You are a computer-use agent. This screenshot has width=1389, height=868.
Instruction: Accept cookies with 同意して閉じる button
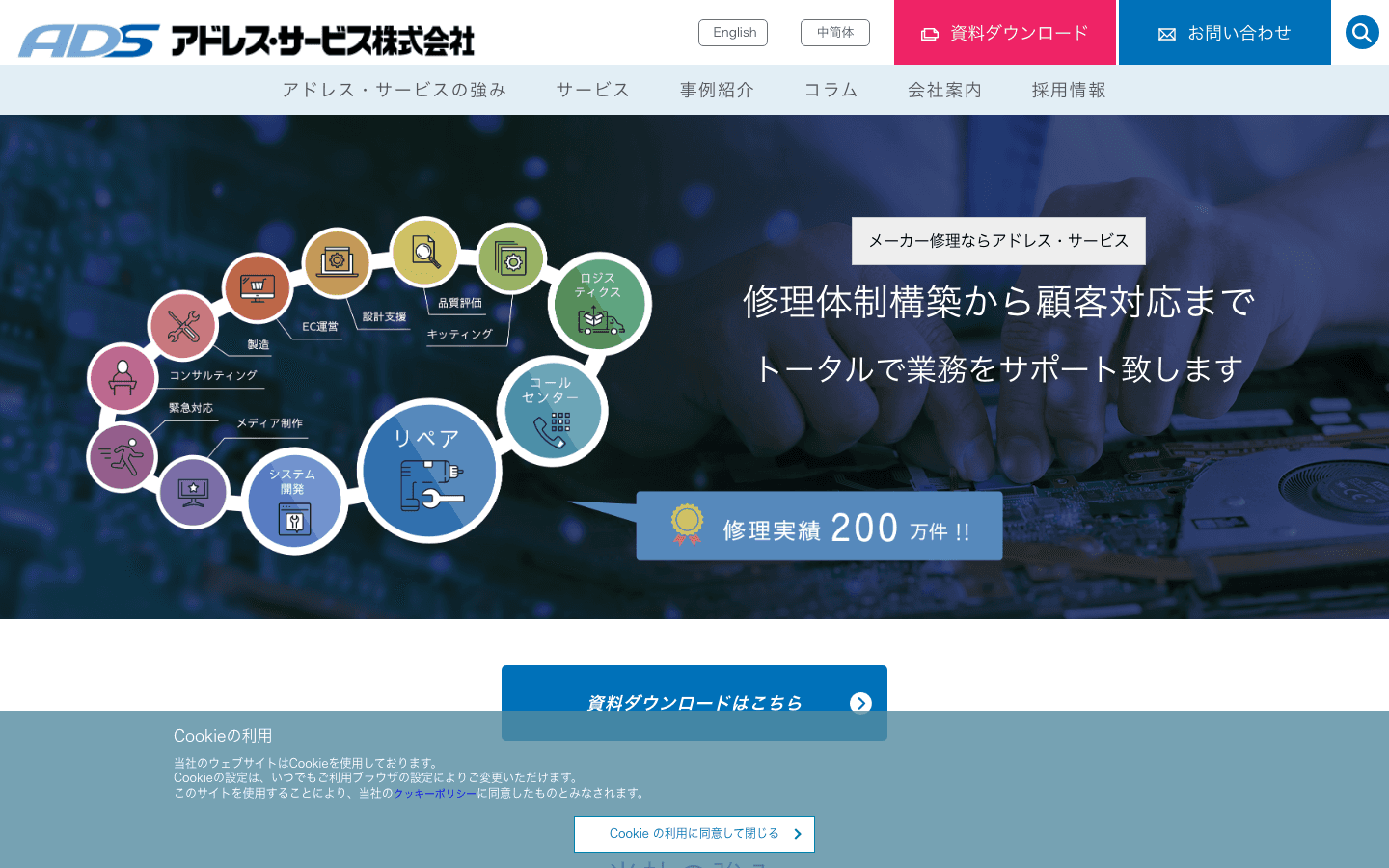click(x=694, y=834)
